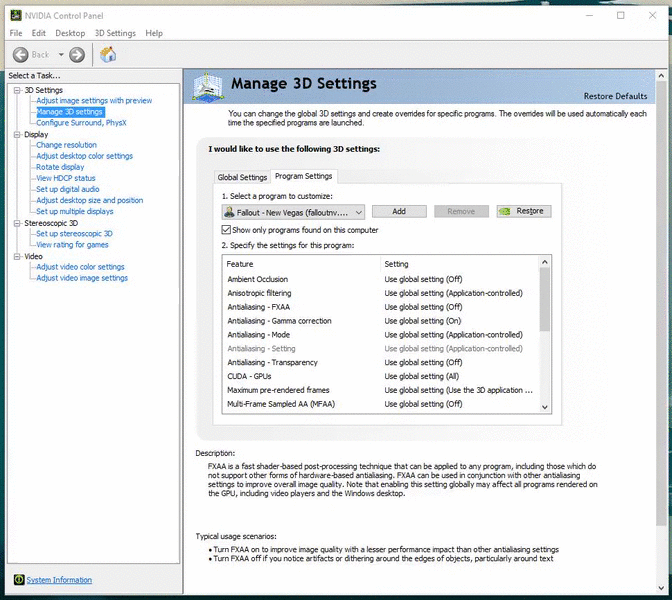The image size is (672, 600).
Task: Select Manage 3D settings in task tree
Action: (x=70, y=112)
